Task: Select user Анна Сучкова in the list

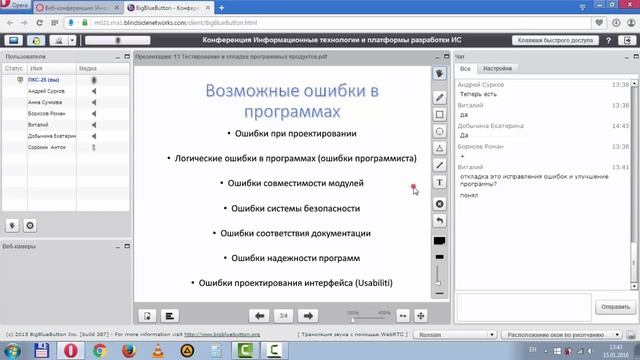Action: pyautogui.click(x=45, y=102)
